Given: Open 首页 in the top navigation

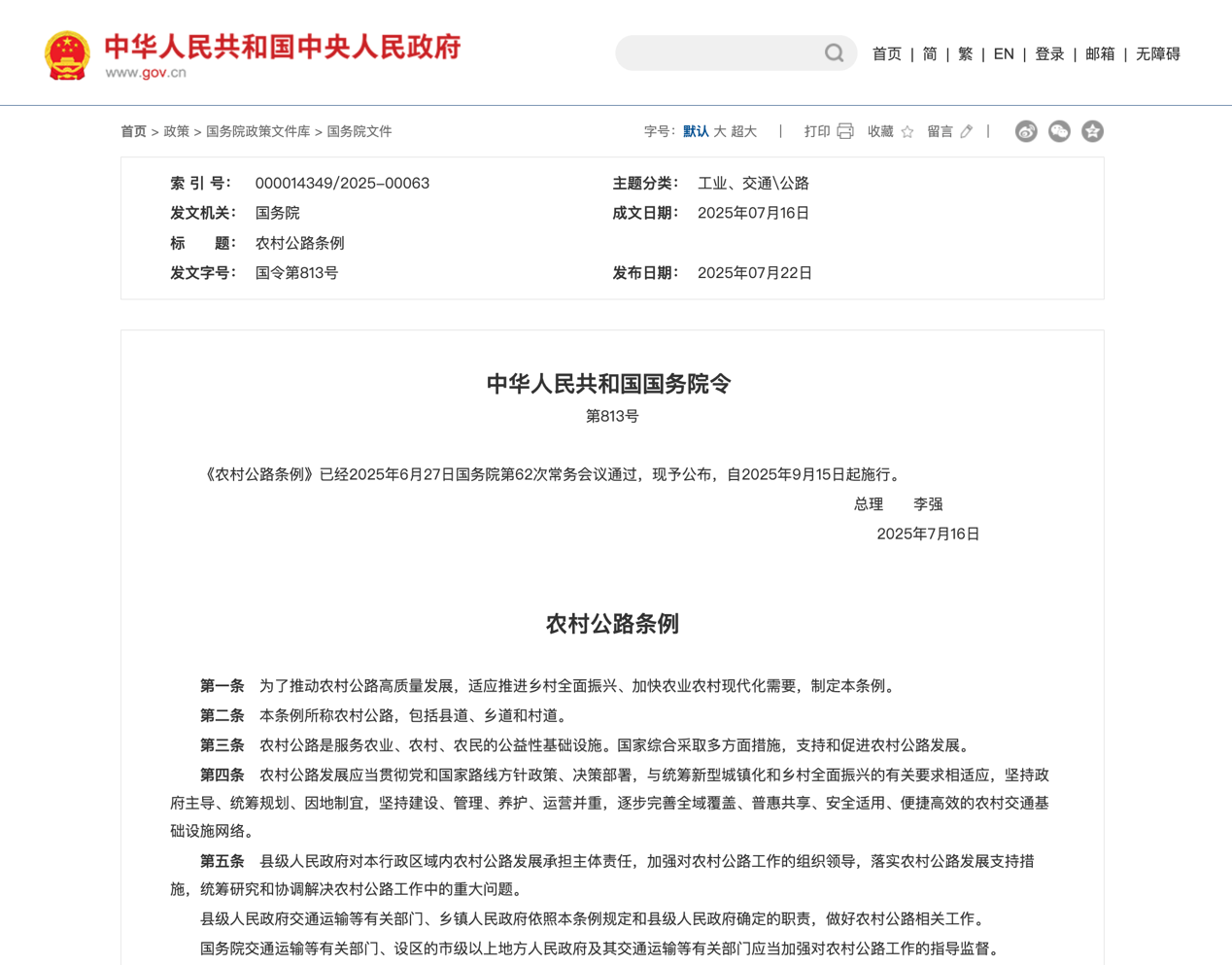Looking at the screenshot, I should pos(886,54).
